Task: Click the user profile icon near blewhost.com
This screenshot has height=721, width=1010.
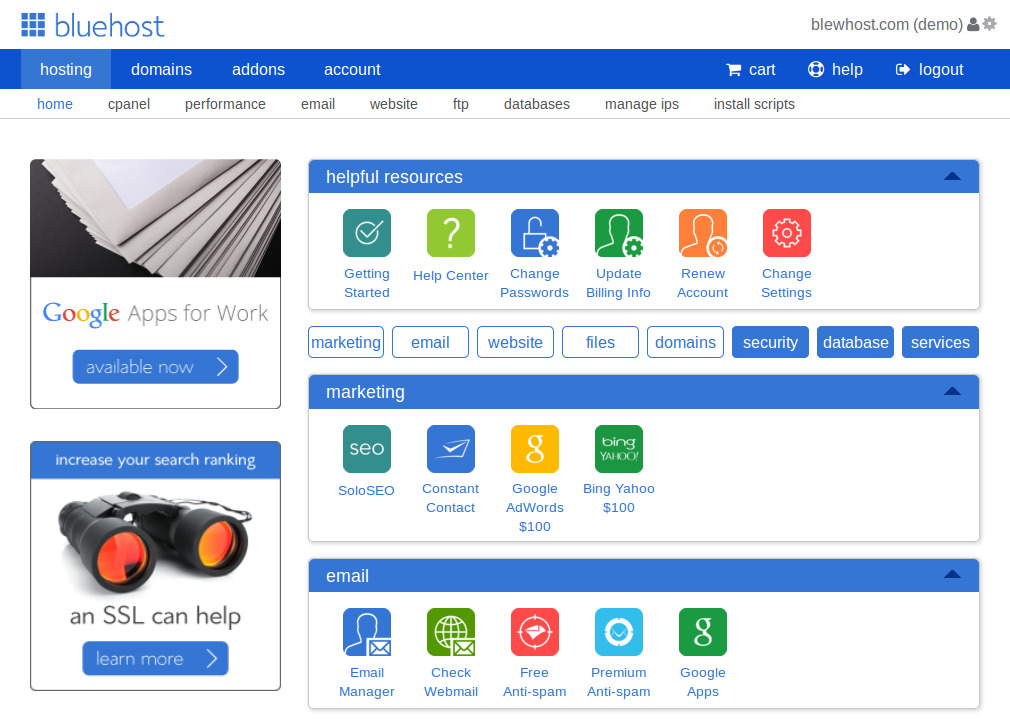Action: [x=973, y=24]
